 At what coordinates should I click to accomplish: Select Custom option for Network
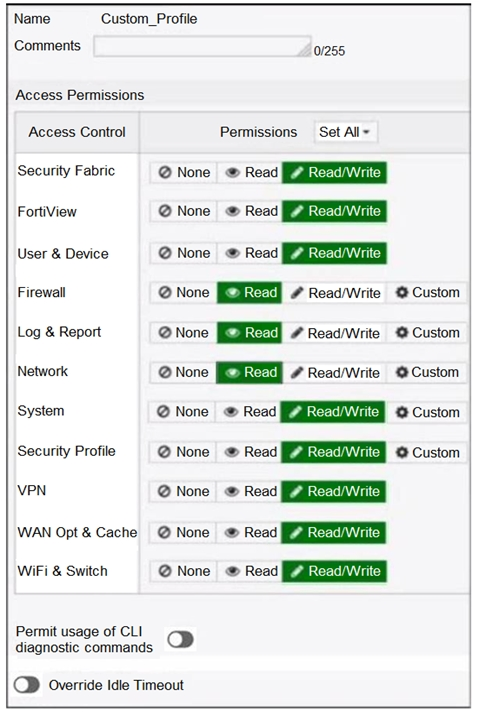(x=427, y=373)
